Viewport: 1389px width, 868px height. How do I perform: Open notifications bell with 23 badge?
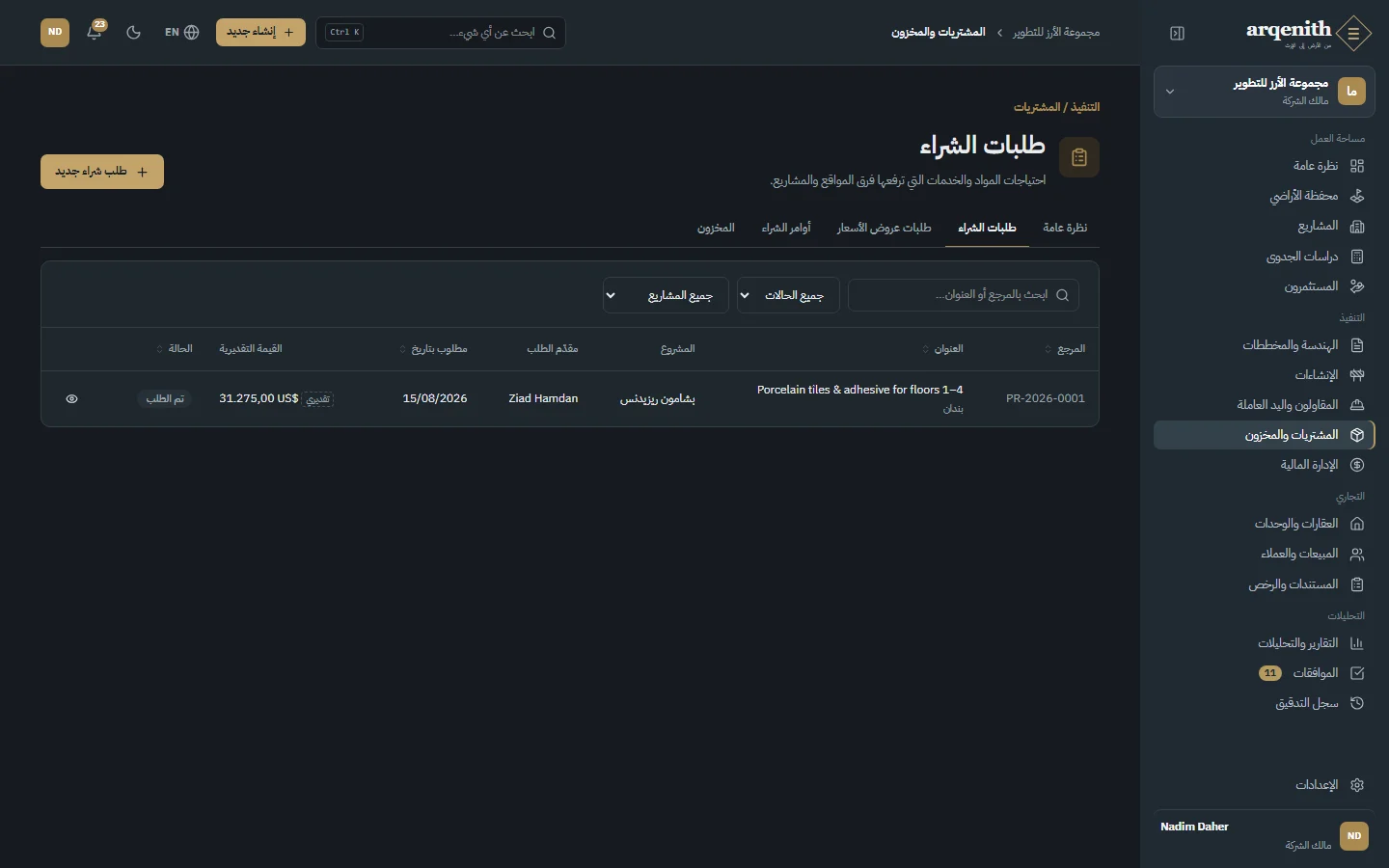point(95,32)
